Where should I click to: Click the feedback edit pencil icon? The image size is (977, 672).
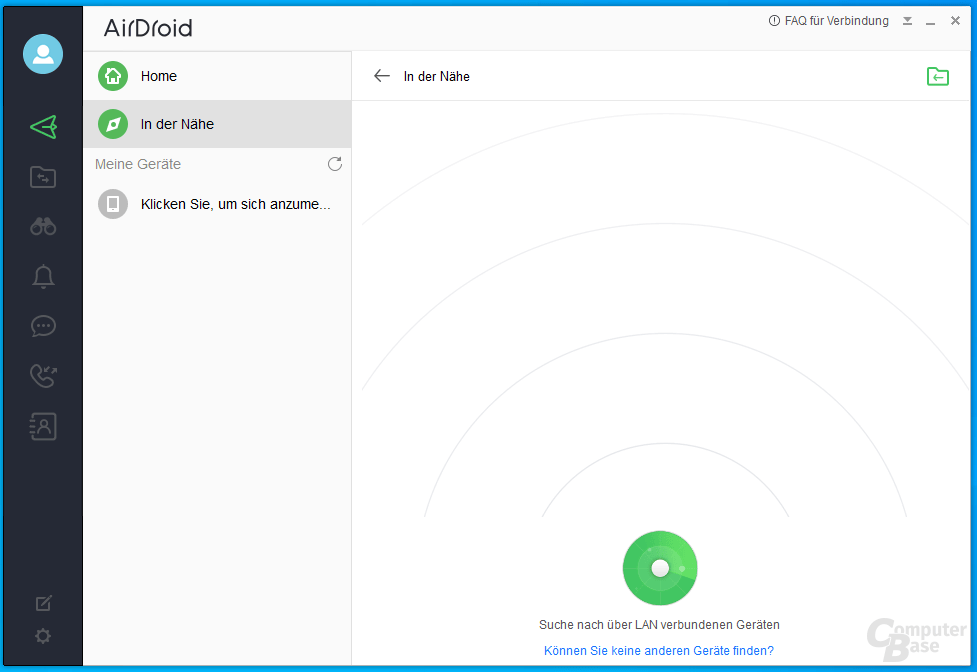[43, 603]
